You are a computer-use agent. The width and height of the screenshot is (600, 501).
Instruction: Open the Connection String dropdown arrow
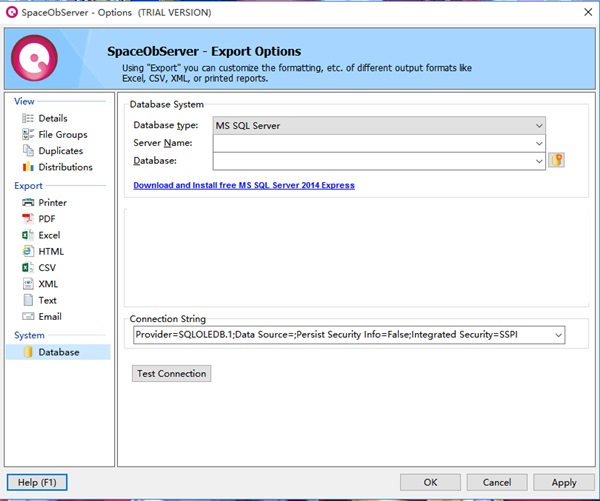558,335
